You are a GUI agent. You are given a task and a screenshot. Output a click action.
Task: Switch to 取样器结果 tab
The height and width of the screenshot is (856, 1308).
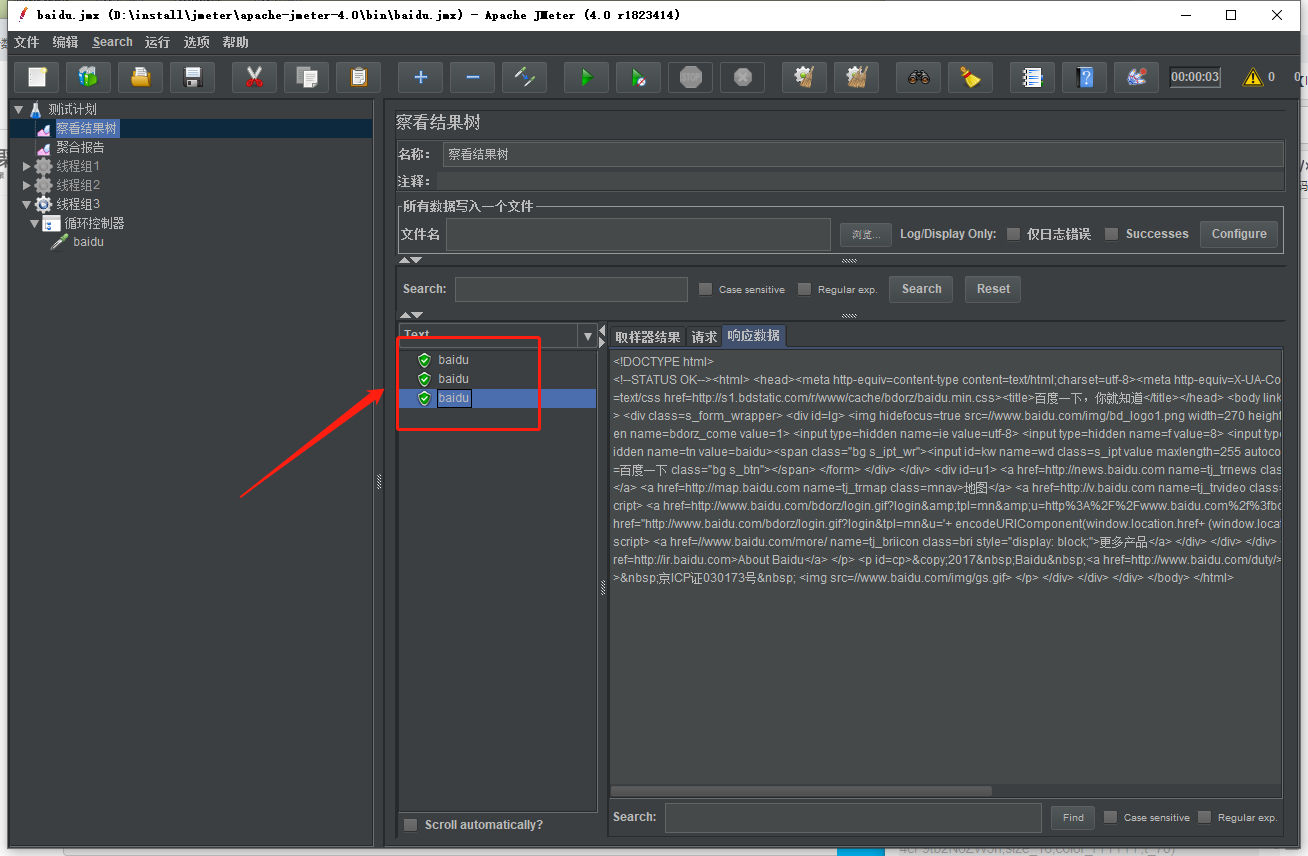click(648, 337)
